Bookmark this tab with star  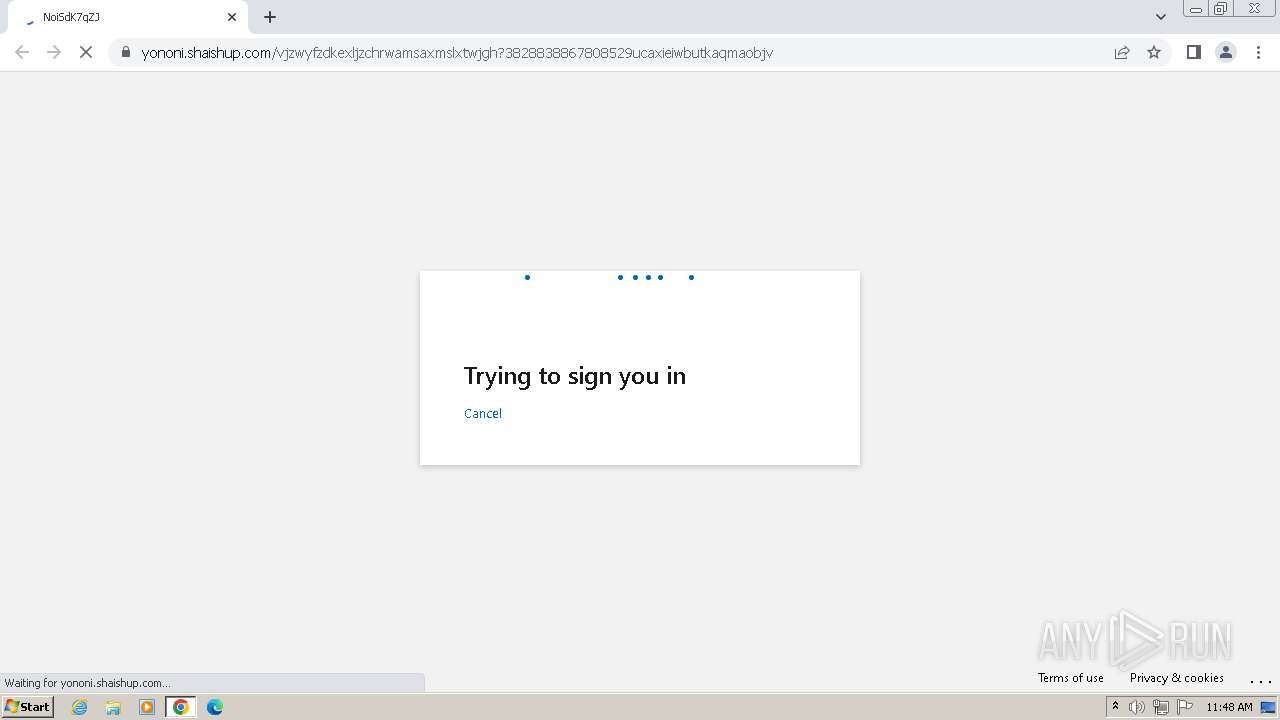(1154, 52)
